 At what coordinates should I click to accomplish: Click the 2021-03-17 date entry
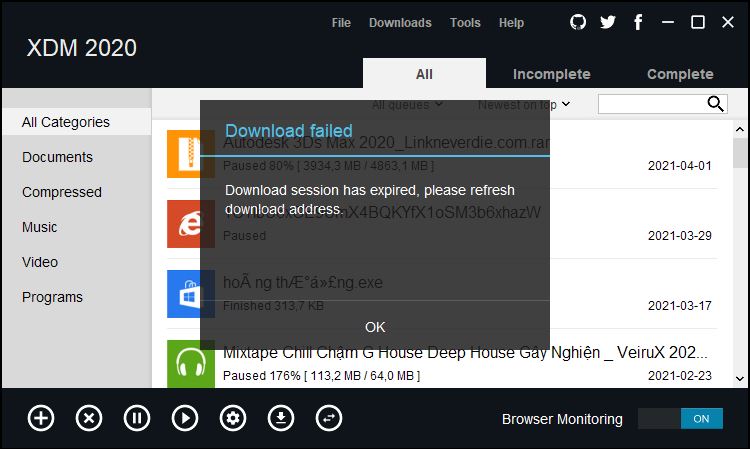click(680, 306)
